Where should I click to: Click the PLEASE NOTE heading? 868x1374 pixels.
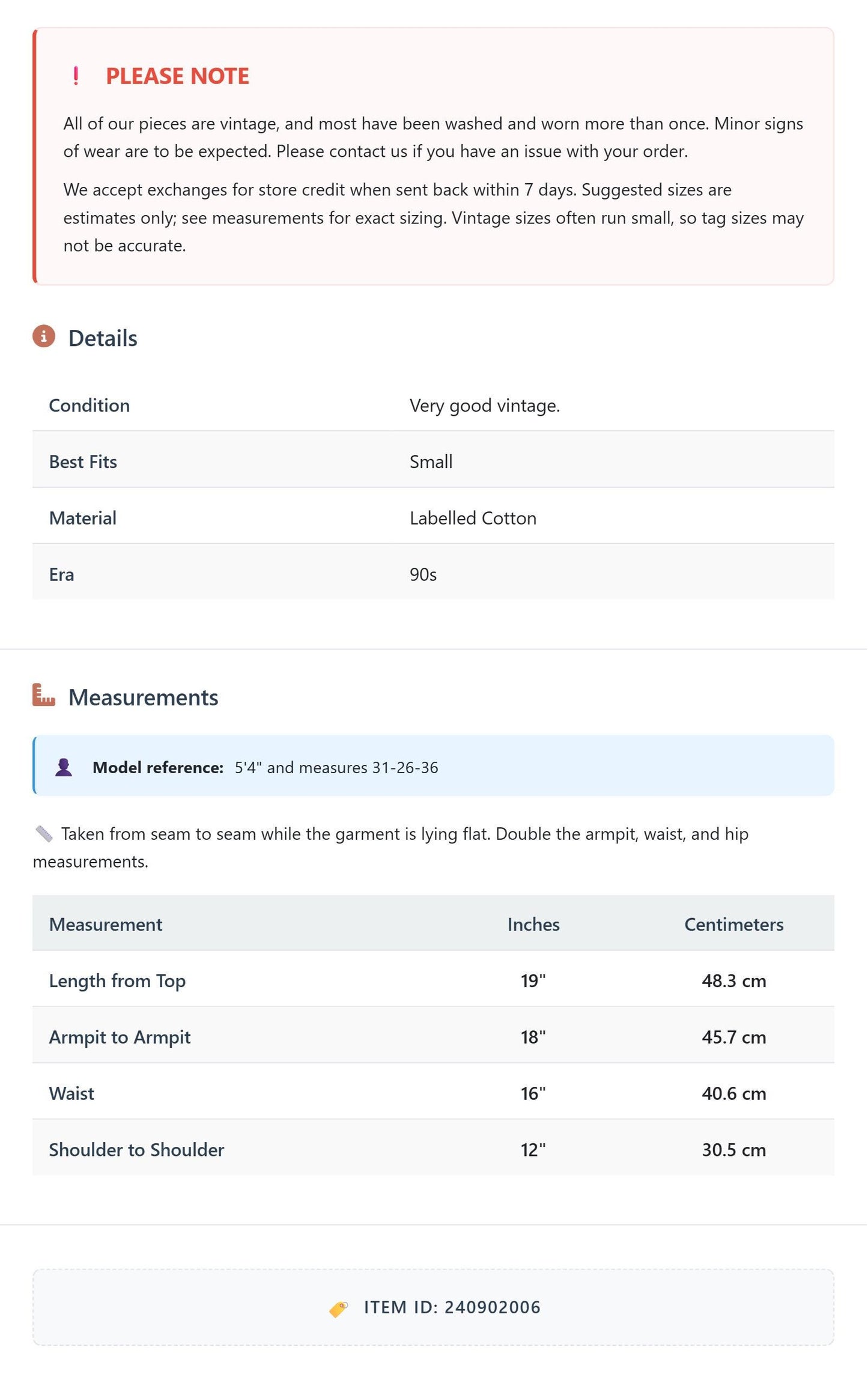pyautogui.click(x=177, y=76)
